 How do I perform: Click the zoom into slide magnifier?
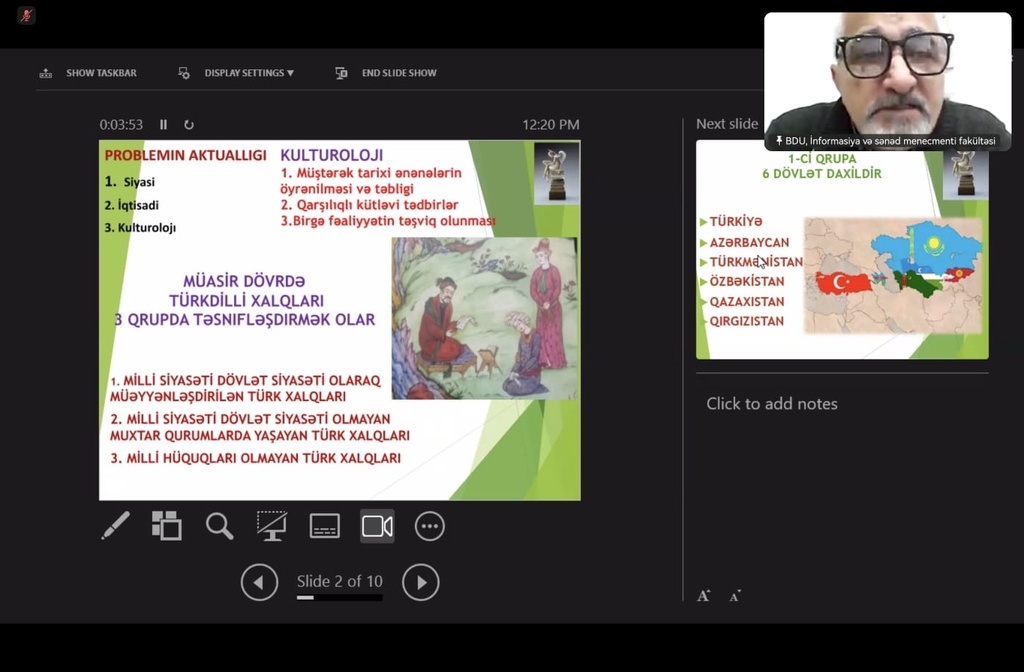(219, 526)
